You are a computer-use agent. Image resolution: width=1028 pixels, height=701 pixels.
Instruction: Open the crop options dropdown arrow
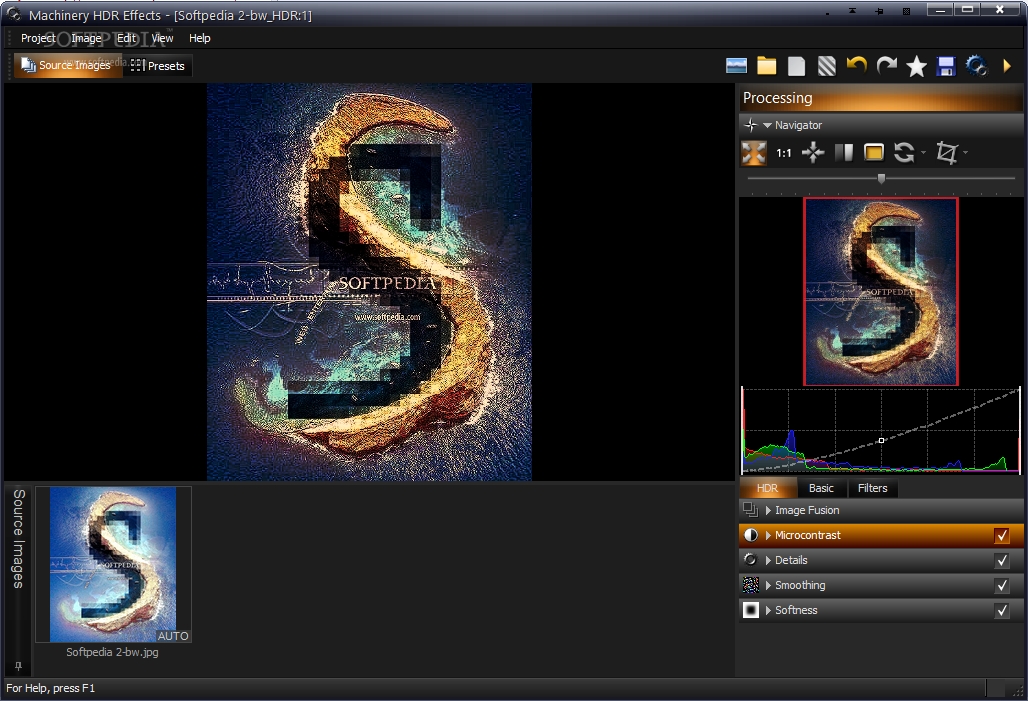coord(965,153)
